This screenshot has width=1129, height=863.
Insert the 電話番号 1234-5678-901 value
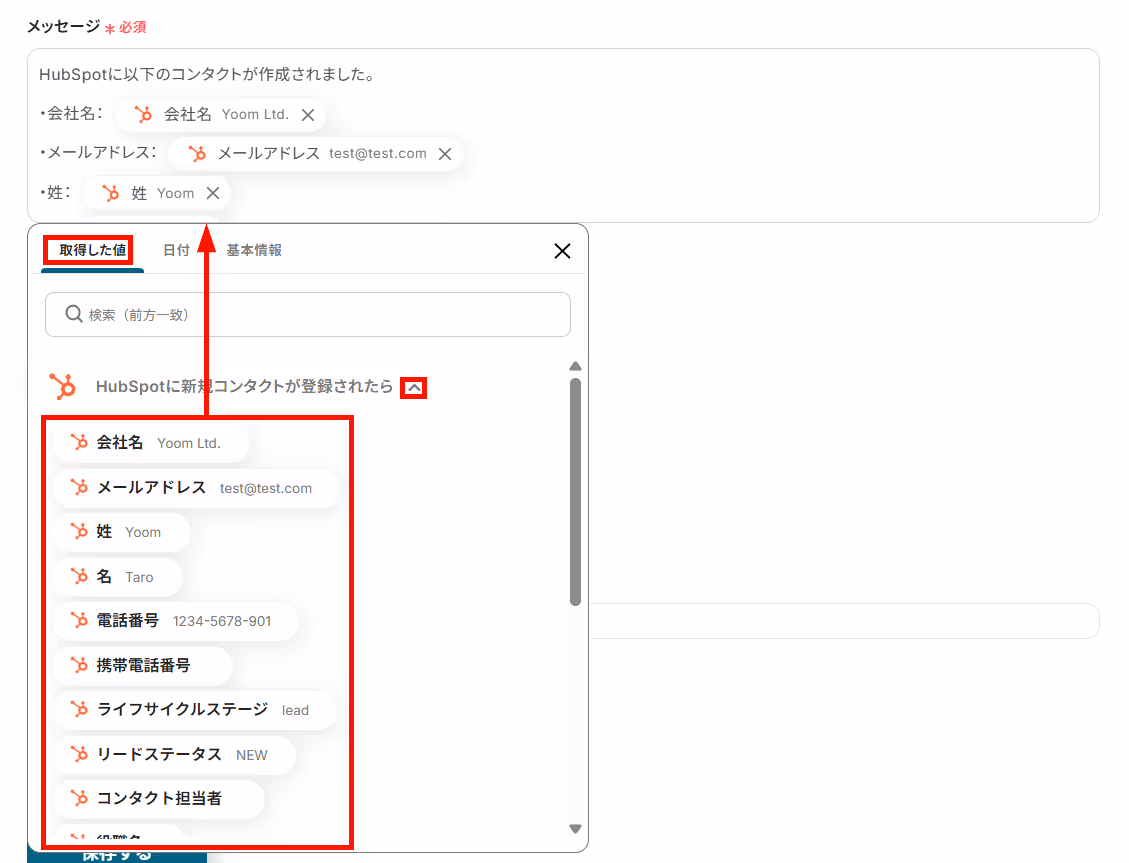pos(177,620)
